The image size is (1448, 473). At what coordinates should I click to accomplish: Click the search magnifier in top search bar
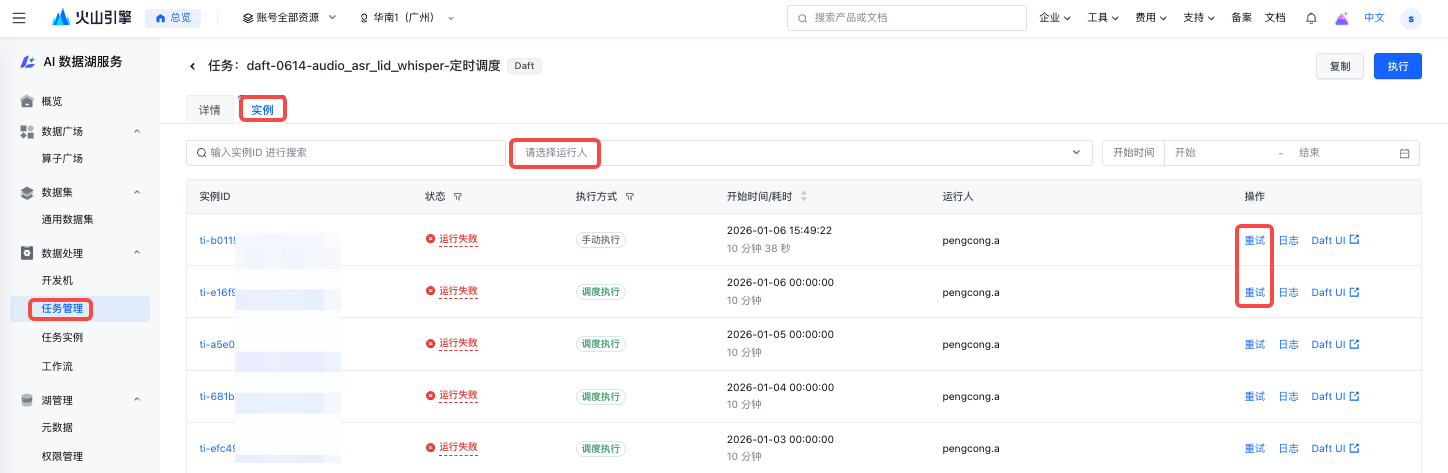[x=803, y=18]
